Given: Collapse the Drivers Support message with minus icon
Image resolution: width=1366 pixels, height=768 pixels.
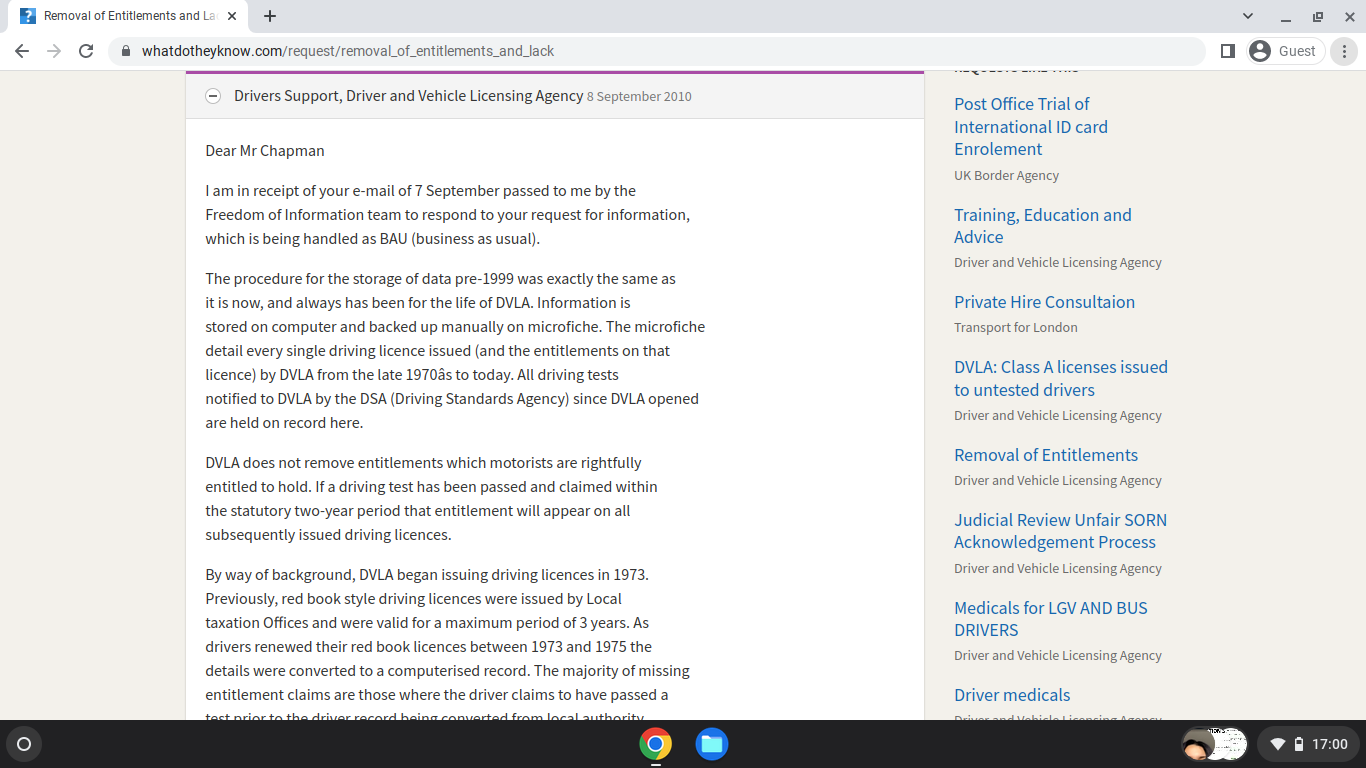Looking at the screenshot, I should (213, 96).
